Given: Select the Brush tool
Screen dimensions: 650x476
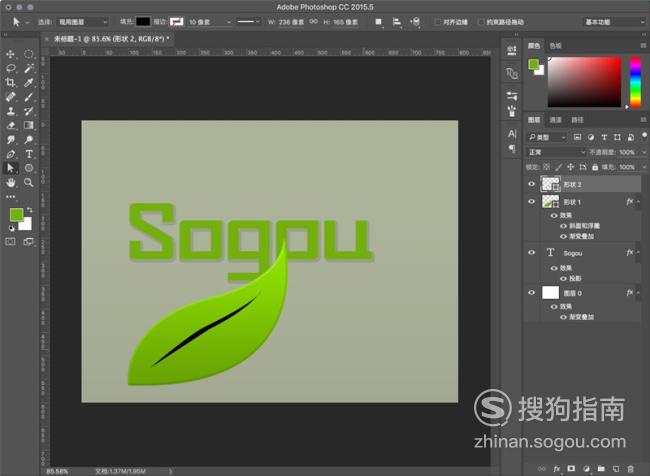Looking at the screenshot, I should point(29,97).
